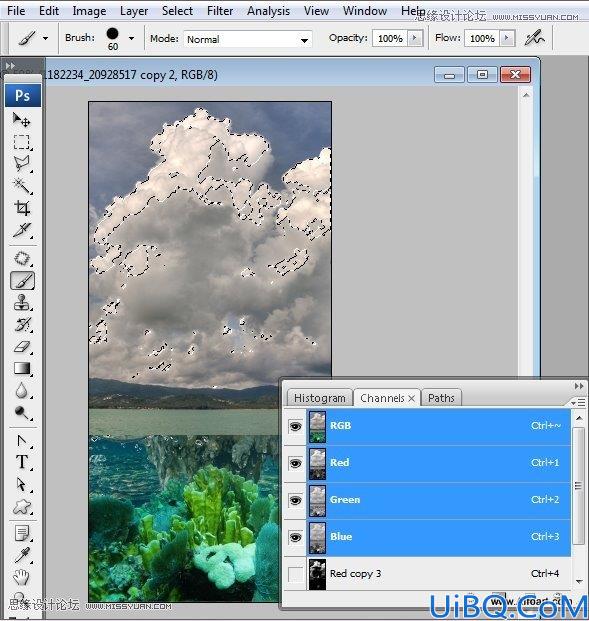Screen dimensions: 589x621
Task: Select the Polygonal Lasso tool
Action: point(21,164)
